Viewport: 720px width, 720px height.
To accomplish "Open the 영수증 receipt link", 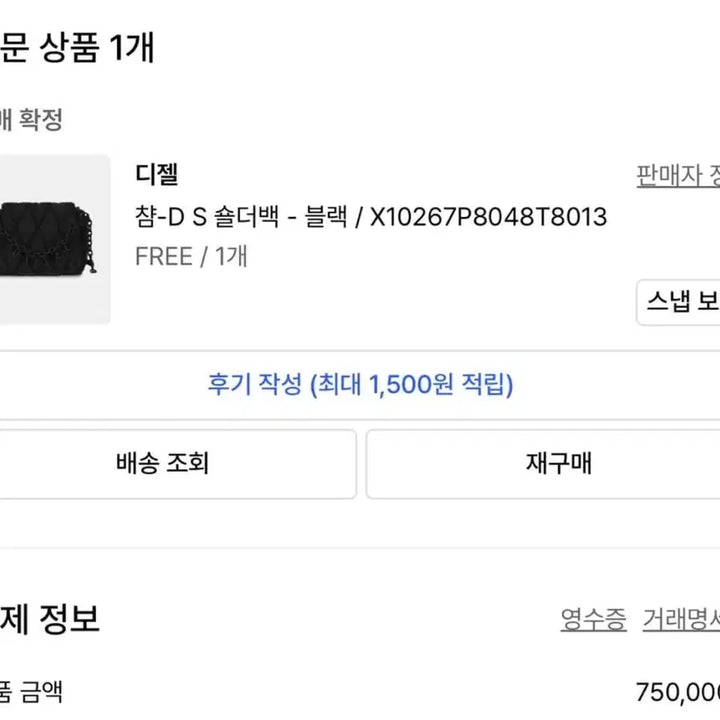I will pyautogui.click(x=593, y=619).
